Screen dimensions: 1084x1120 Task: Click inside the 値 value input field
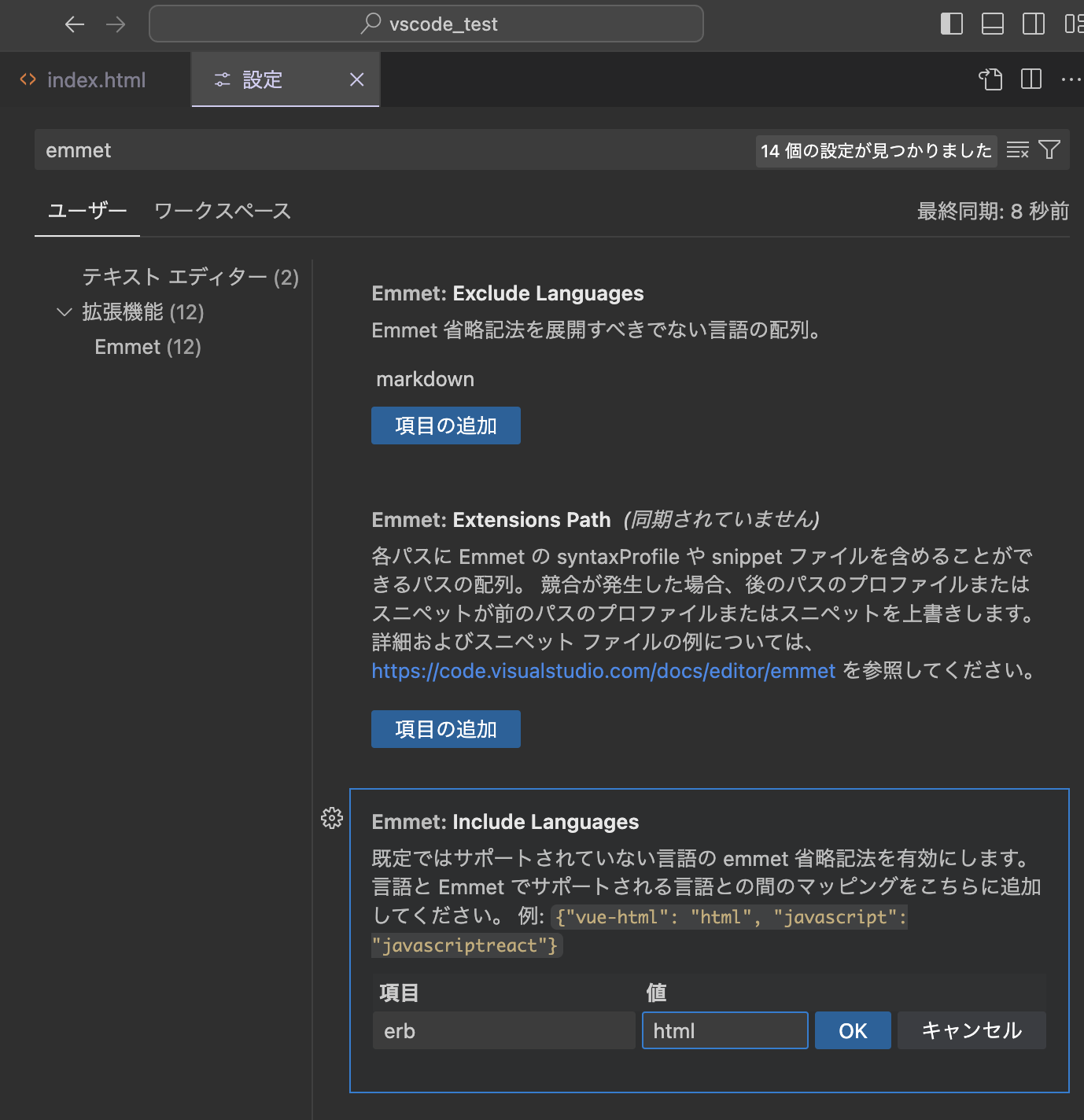(725, 1030)
